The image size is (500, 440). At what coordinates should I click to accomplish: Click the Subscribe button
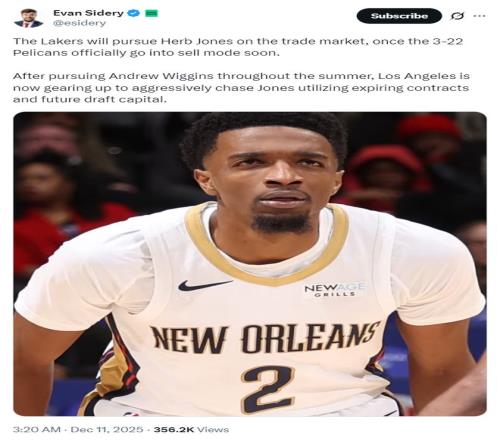pyautogui.click(x=399, y=16)
